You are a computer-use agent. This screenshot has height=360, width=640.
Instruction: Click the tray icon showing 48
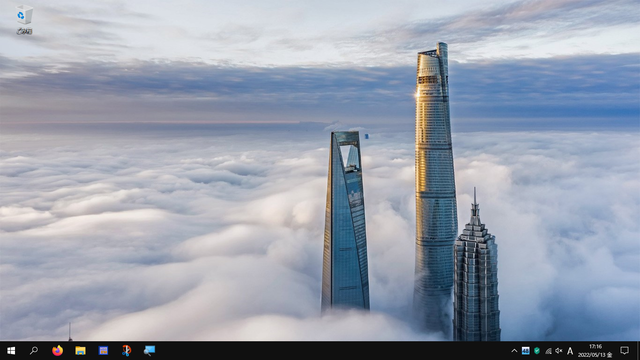[x=526, y=351]
